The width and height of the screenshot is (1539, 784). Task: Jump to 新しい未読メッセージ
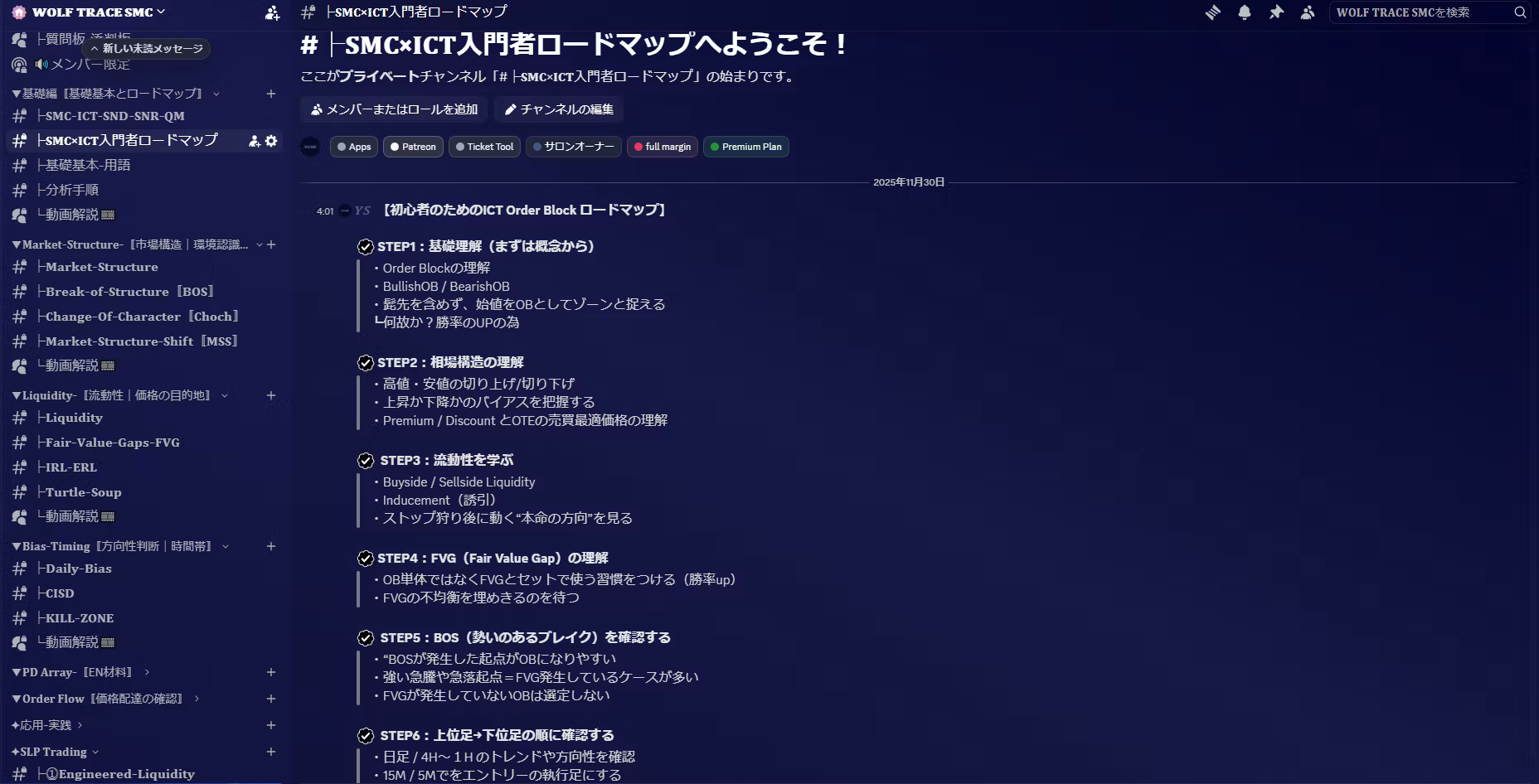[x=147, y=49]
